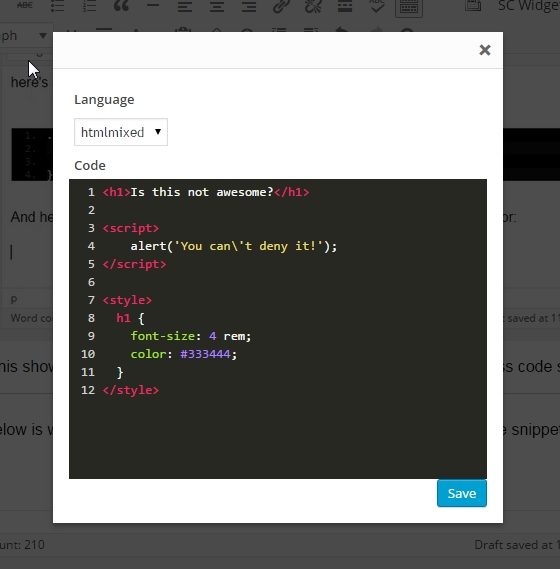The image size is (560, 569).
Task: Click the closing brace on line 11
Action: point(120,372)
